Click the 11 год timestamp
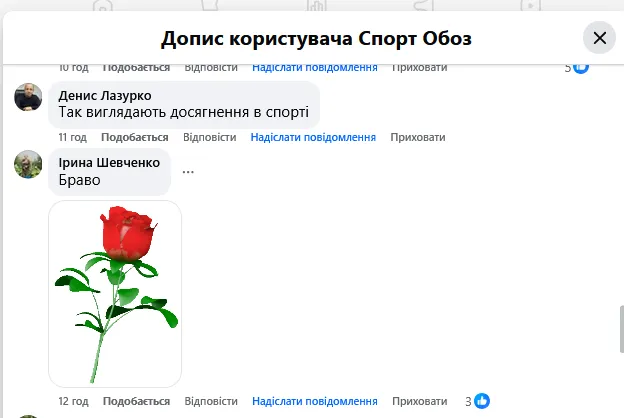Screen dimensions: 624x418 [x=72, y=137]
